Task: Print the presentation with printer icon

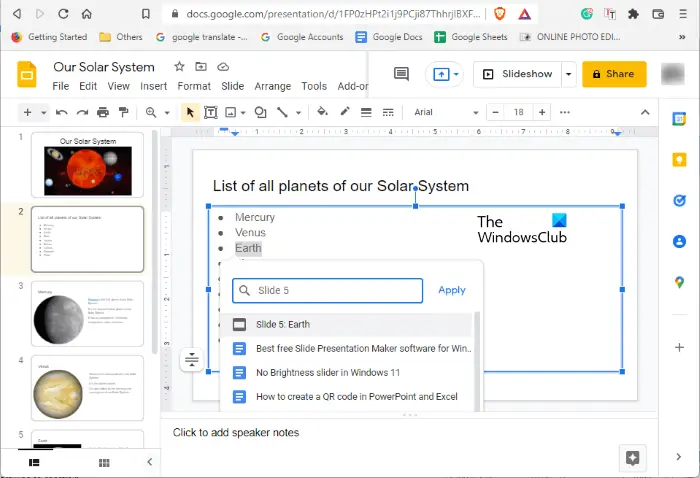Action: (x=103, y=112)
